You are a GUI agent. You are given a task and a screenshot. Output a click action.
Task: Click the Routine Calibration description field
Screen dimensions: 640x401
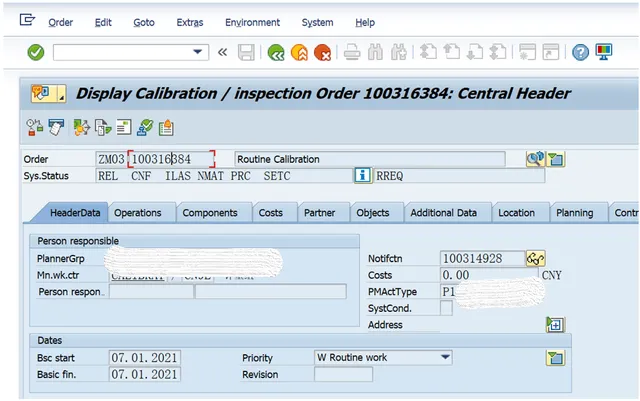coord(370,159)
